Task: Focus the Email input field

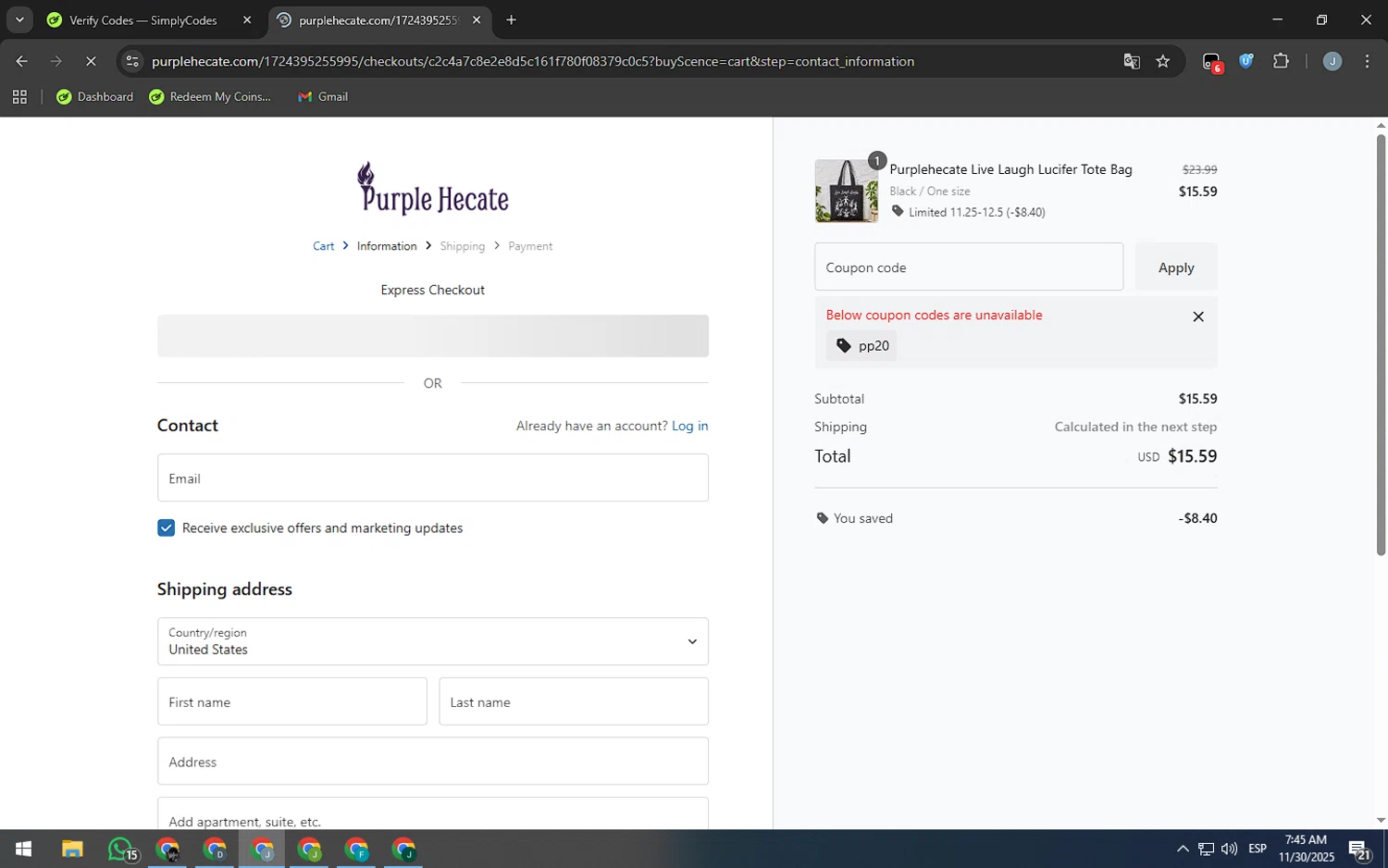Action: click(433, 477)
